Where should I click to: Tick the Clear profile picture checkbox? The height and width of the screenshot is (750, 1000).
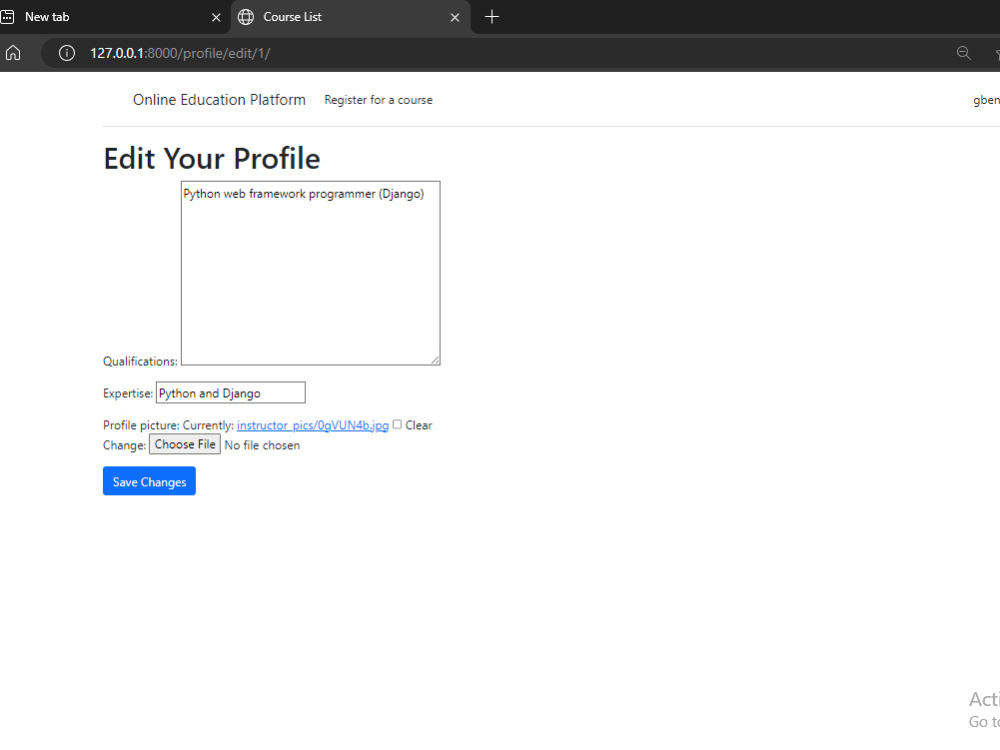[397, 425]
